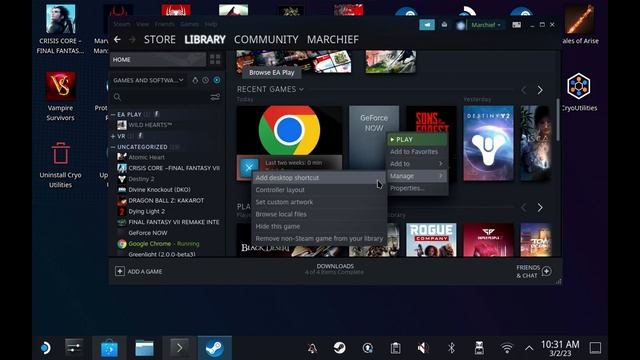Image resolution: width=640 pixels, height=360 pixels.
Task: Open advanced library filter settings icon
Action: 215,97
